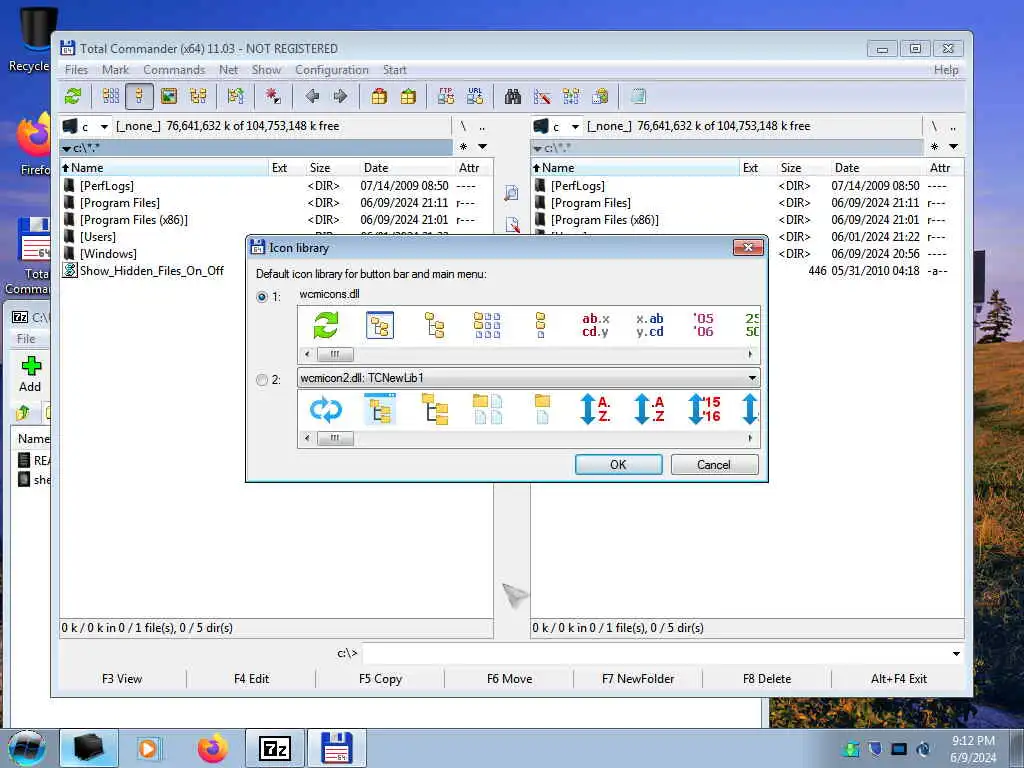The image size is (1024, 768).
Task: Open command line history dropdown
Action: [956, 654]
